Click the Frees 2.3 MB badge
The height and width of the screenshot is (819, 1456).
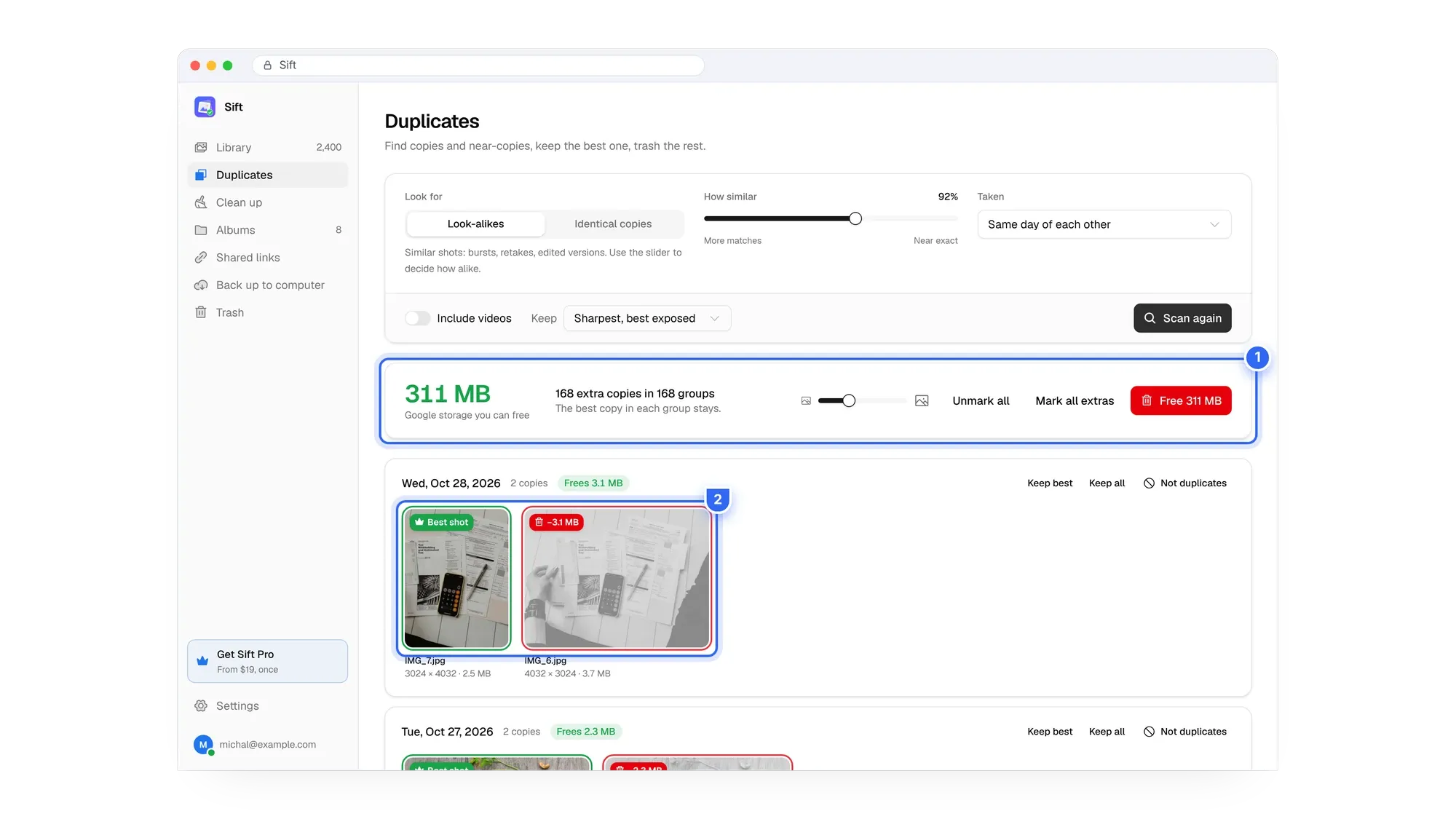click(x=585, y=732)
